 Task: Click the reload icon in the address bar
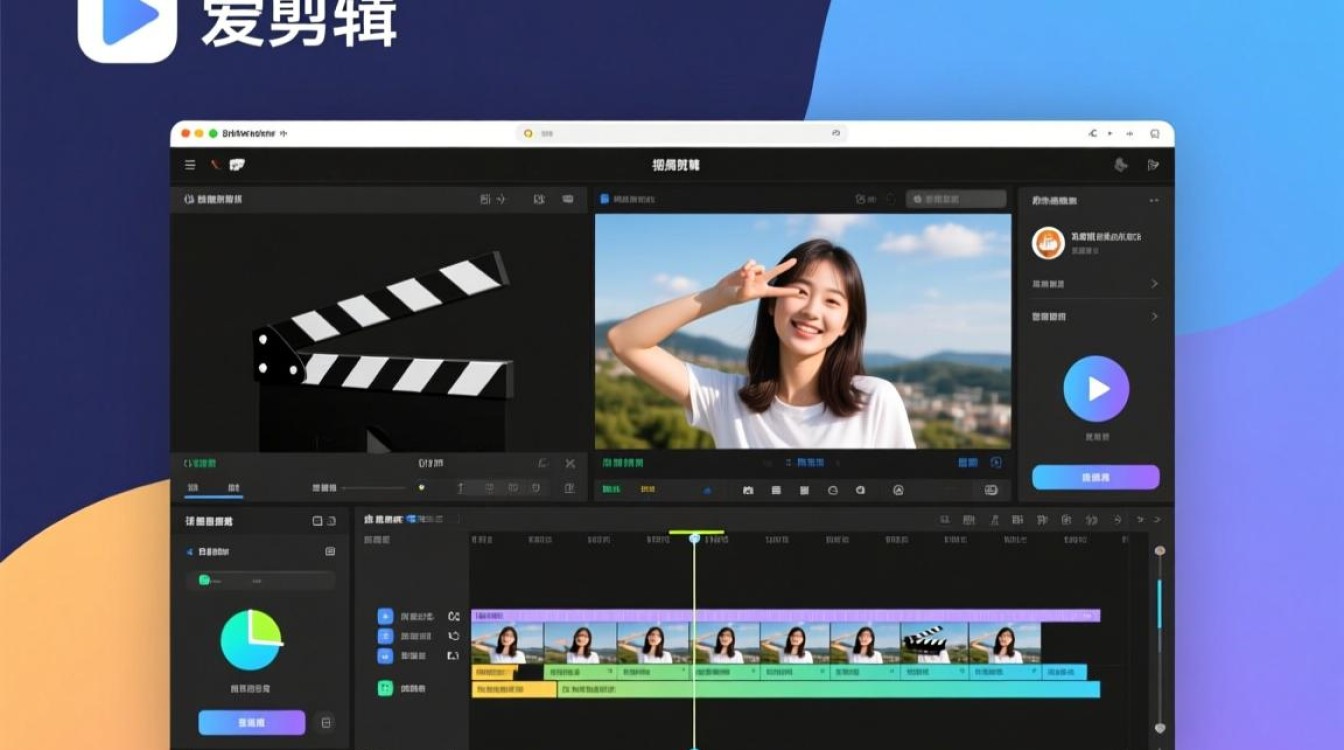835,133
